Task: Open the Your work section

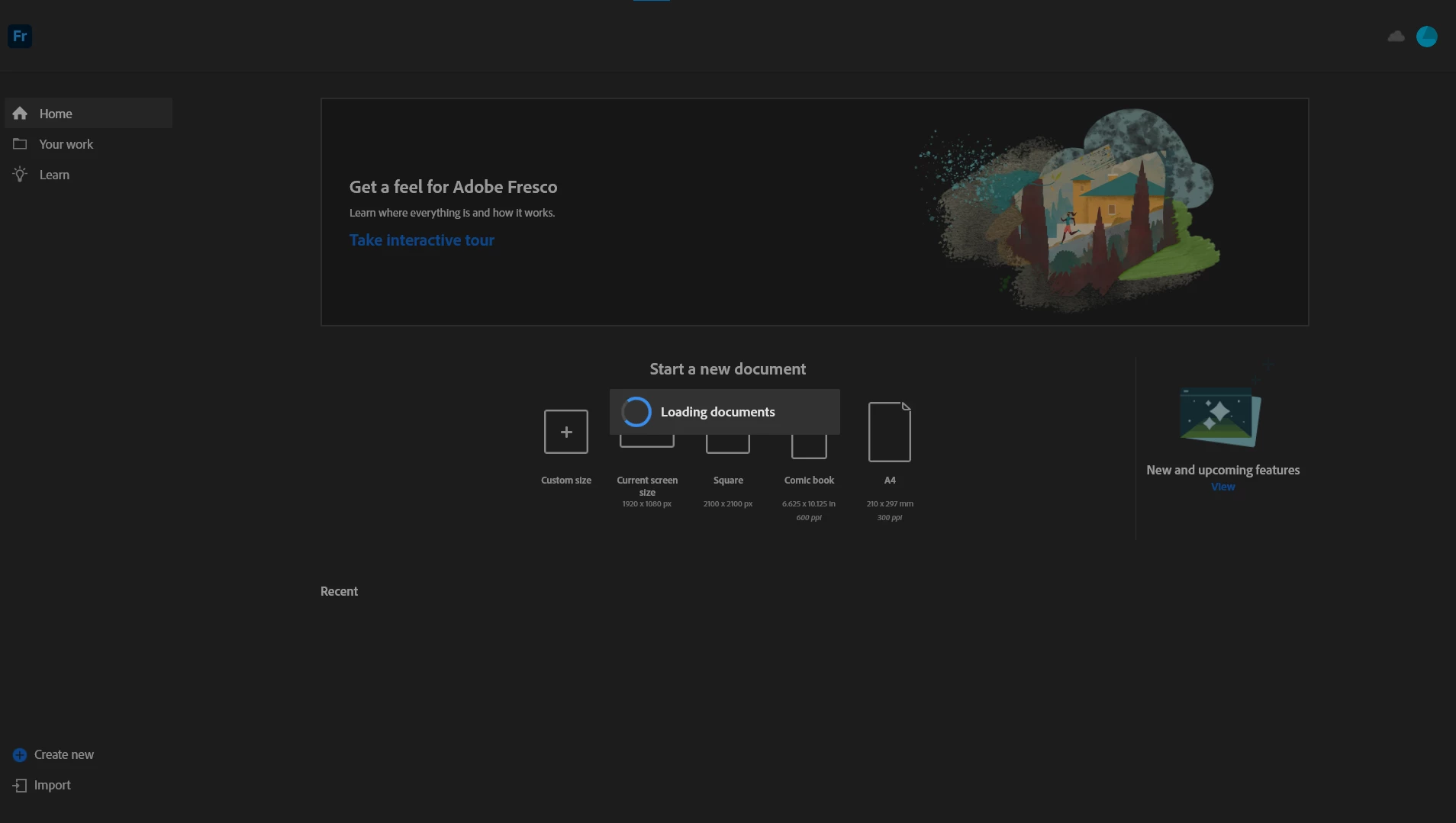Action: [89, 143]
